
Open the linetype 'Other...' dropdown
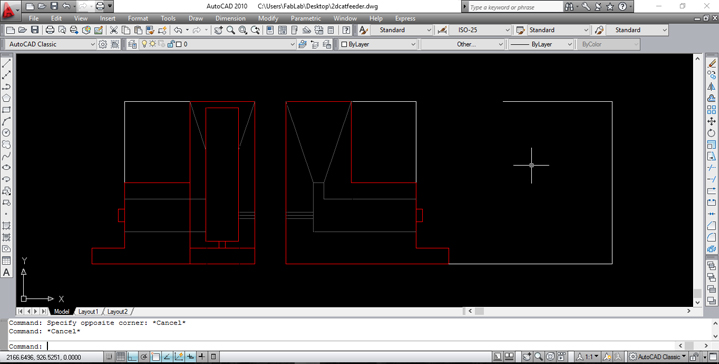click(463, 44)
